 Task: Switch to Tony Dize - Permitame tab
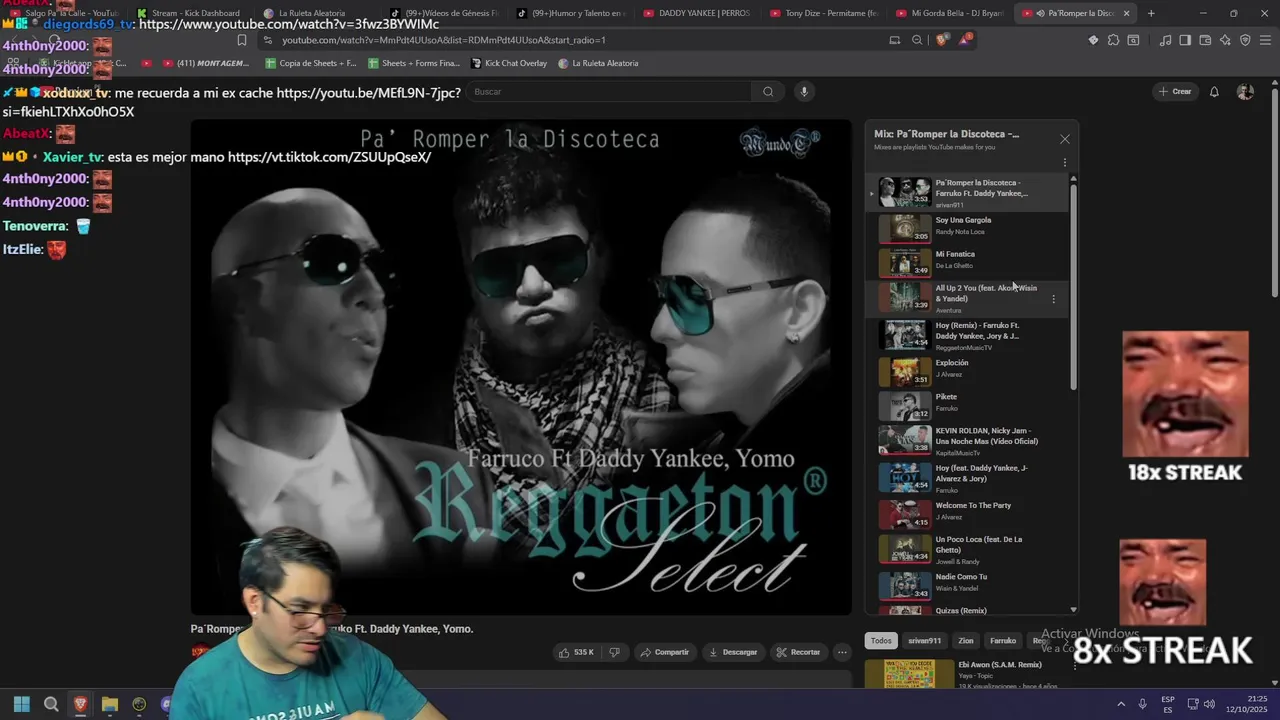[824, 13]
